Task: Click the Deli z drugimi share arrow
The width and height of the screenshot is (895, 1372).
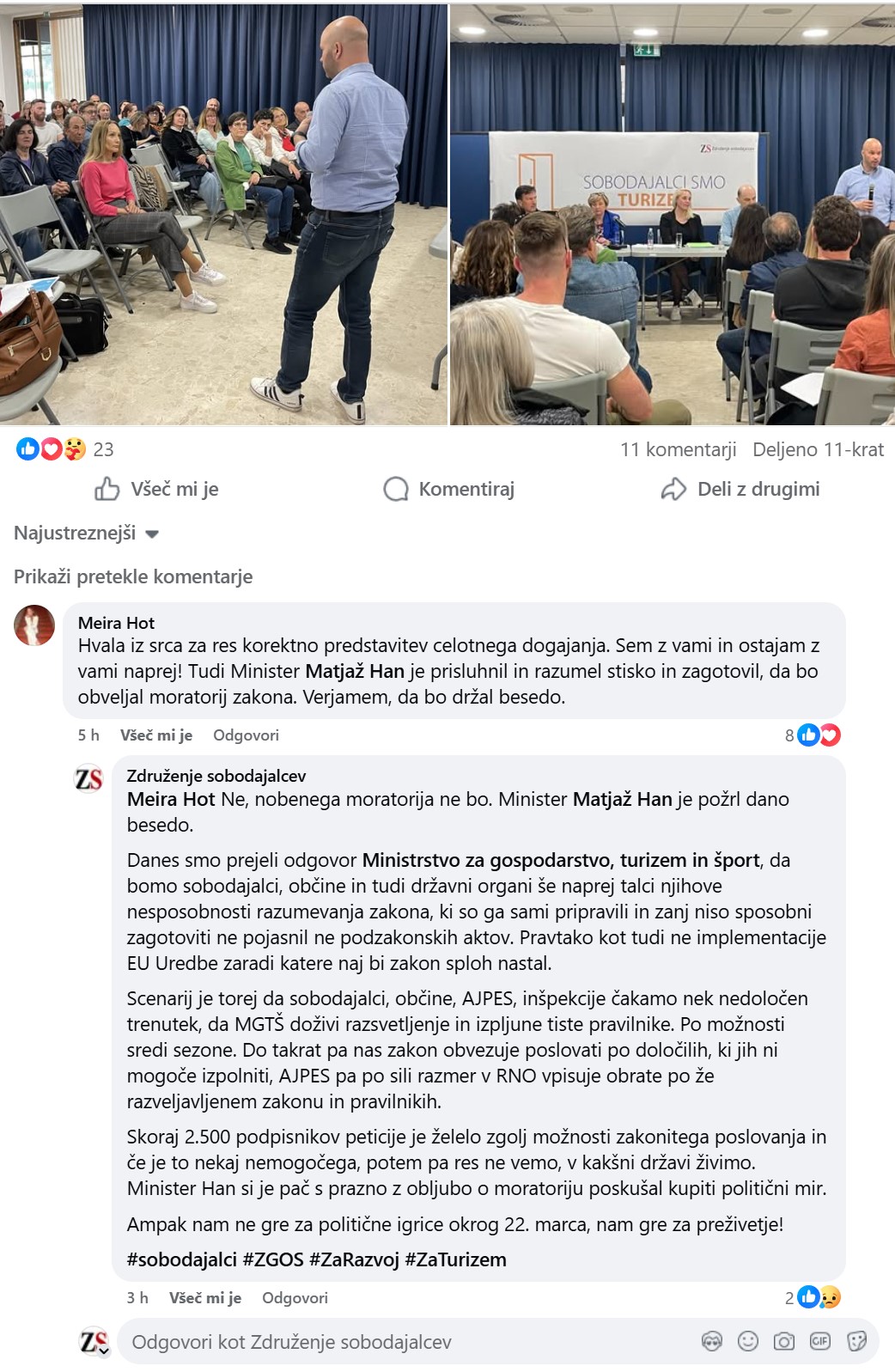Action: 673,489
